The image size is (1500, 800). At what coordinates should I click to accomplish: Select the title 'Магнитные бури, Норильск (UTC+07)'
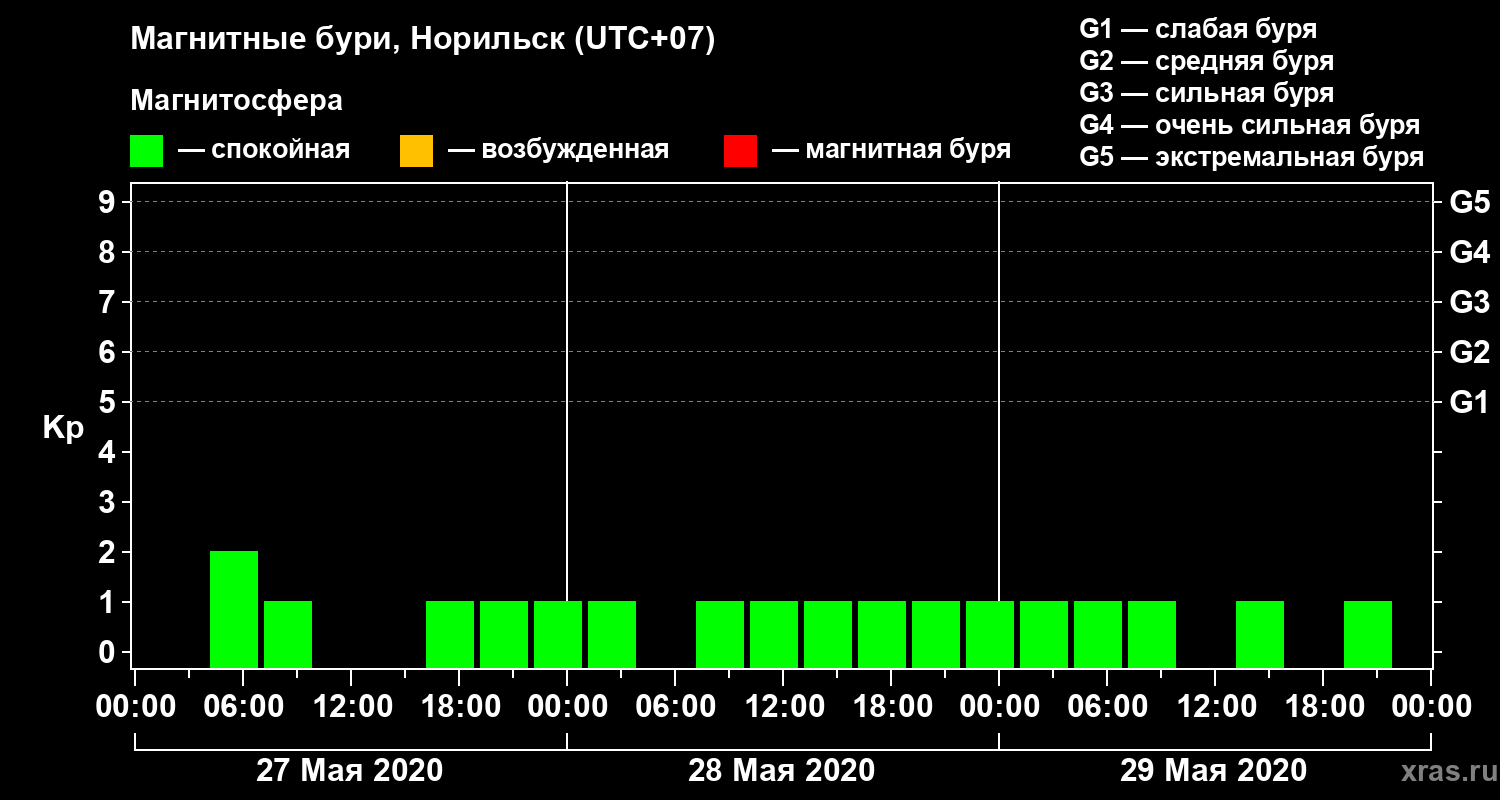tap(423, 40)
